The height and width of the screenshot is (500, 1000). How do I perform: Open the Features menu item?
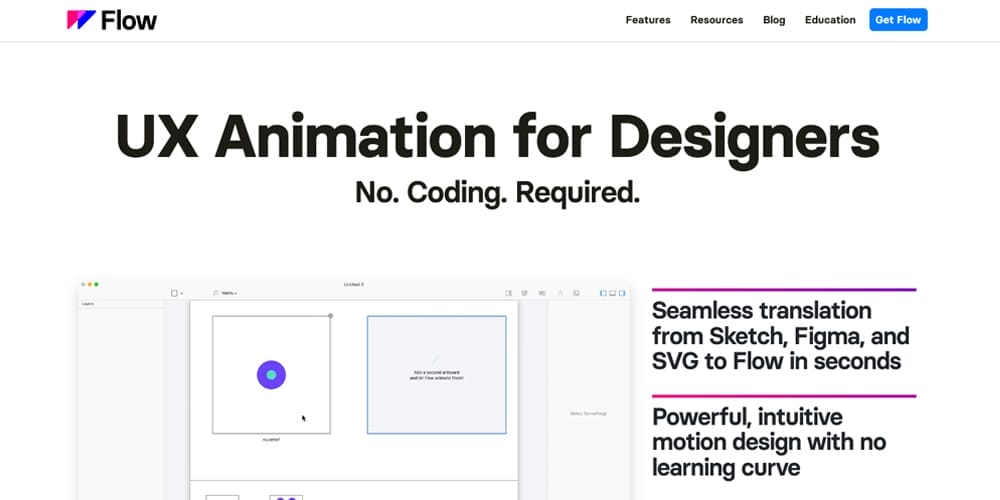648,20
